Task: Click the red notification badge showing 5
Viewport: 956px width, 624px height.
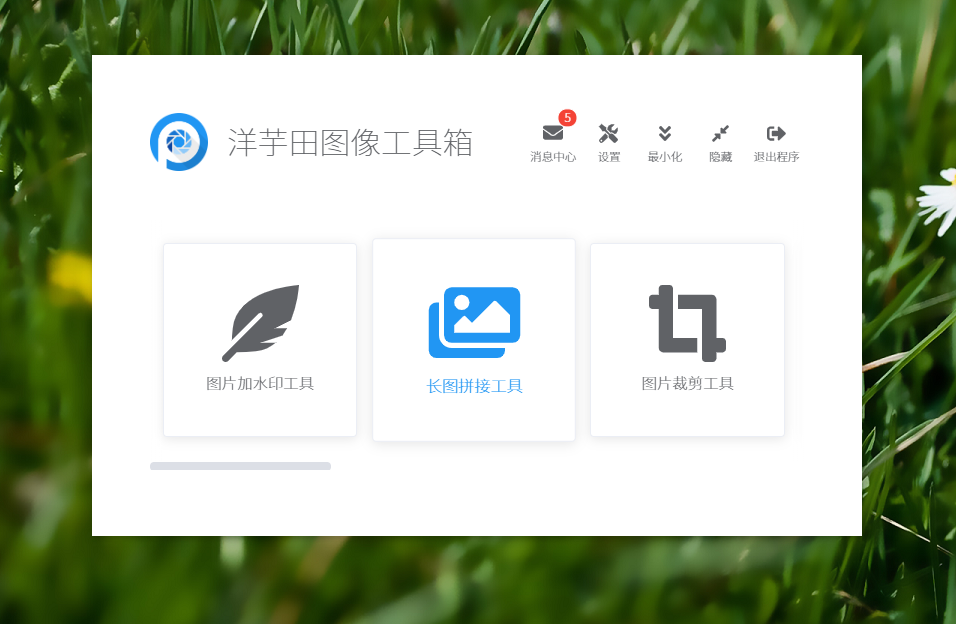Action: tap(567, 118)
